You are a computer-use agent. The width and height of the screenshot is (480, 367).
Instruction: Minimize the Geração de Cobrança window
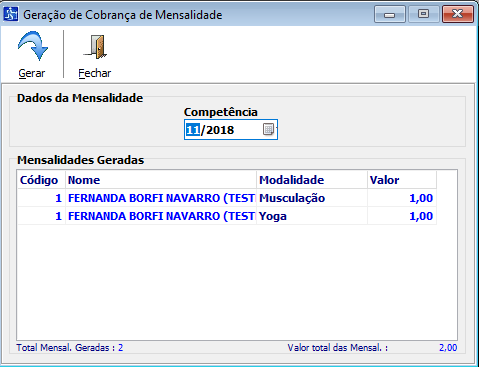(390, 14)
